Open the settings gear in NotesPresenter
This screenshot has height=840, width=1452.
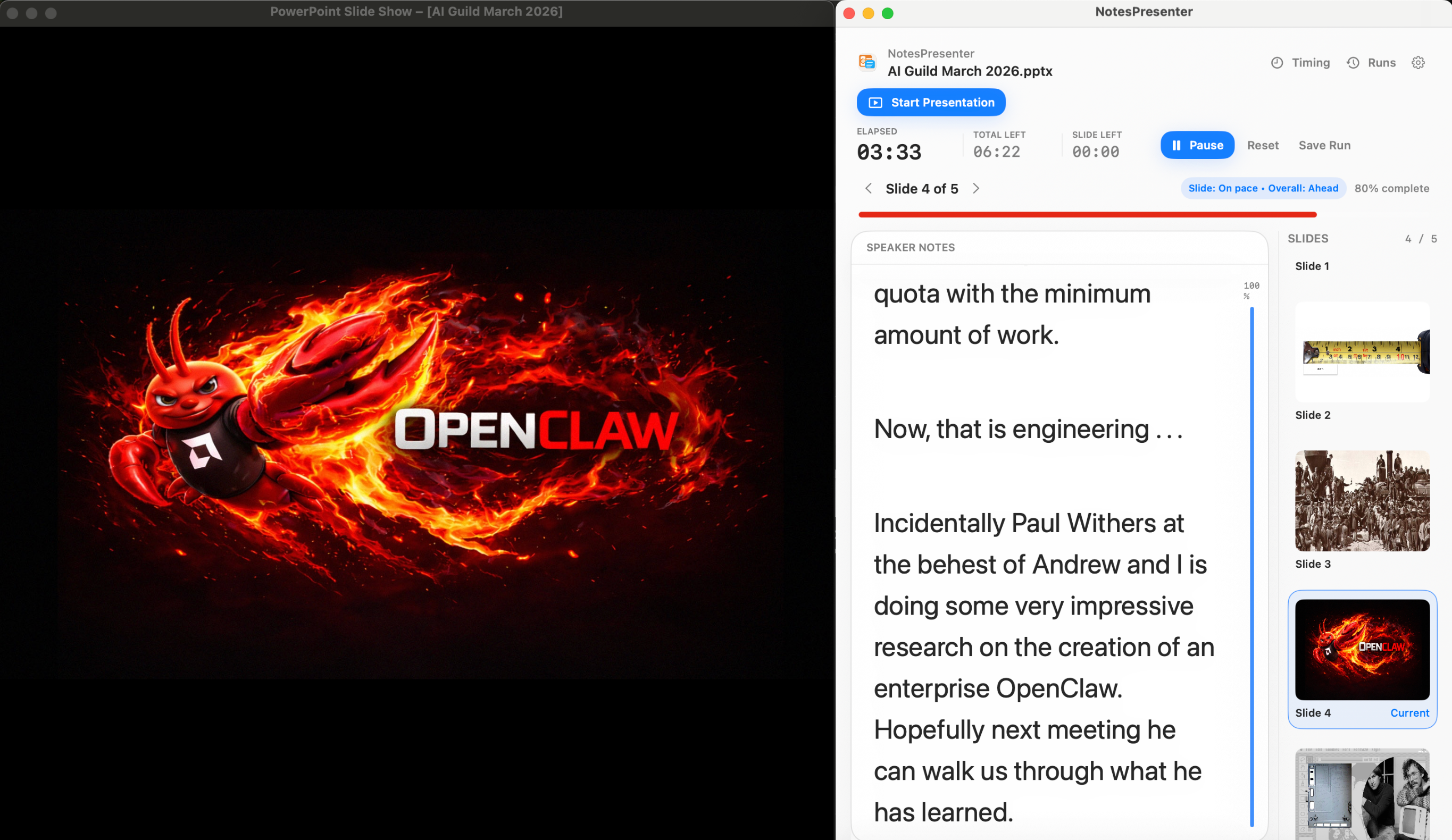coord(1418,62)
